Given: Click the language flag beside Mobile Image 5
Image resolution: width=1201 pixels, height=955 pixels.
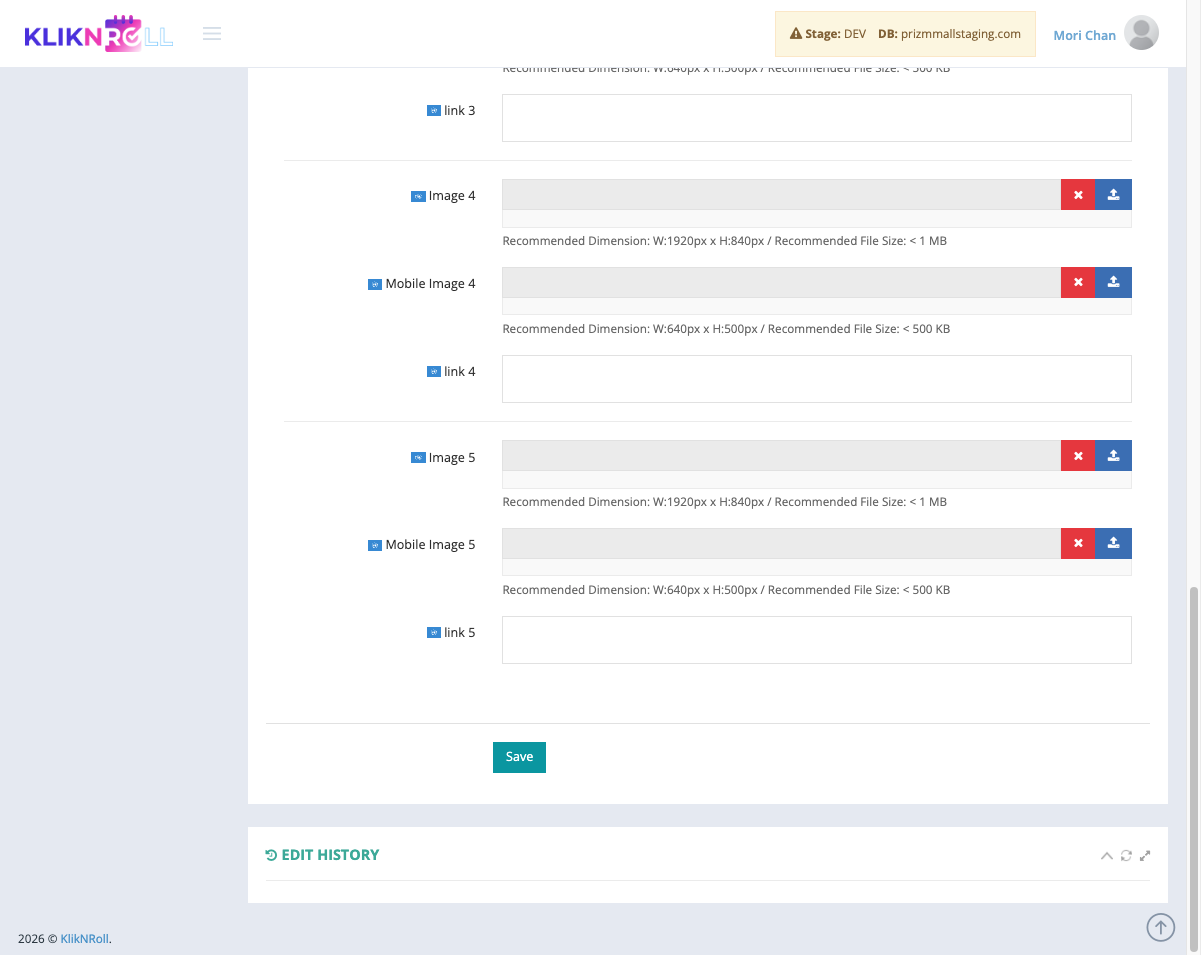Looking at the screenshot, I should coord(375,545).
